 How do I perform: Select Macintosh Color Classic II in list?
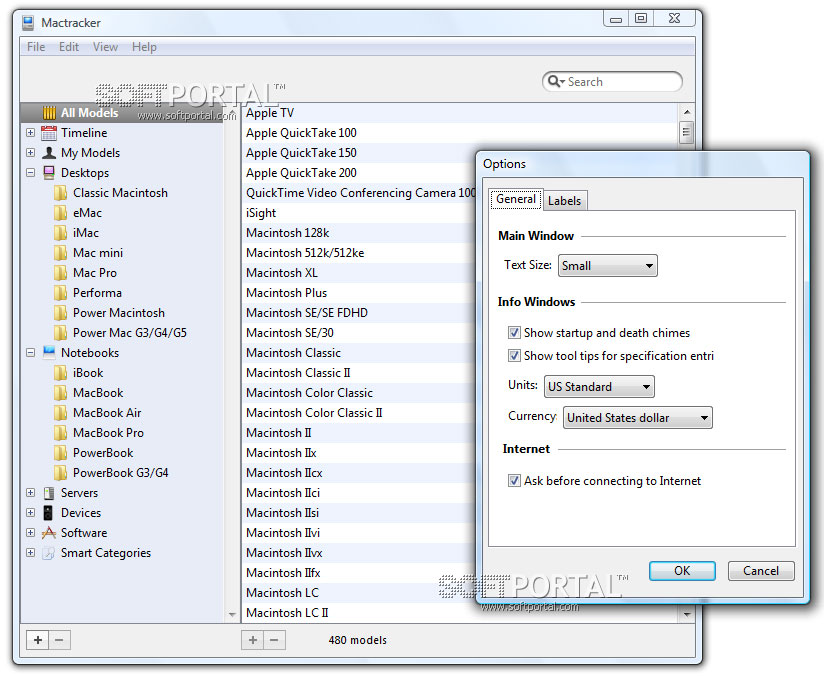[359, 413]
